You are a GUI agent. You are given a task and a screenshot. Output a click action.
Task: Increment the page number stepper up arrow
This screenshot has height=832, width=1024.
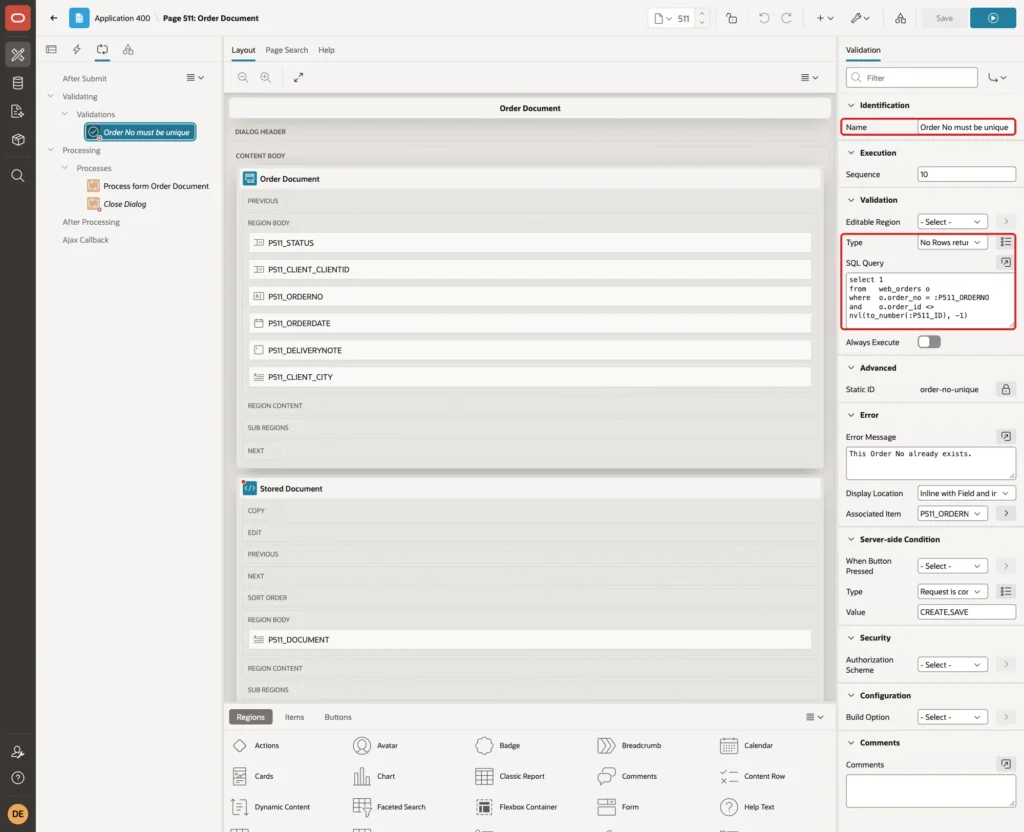(x=702, y=14)
